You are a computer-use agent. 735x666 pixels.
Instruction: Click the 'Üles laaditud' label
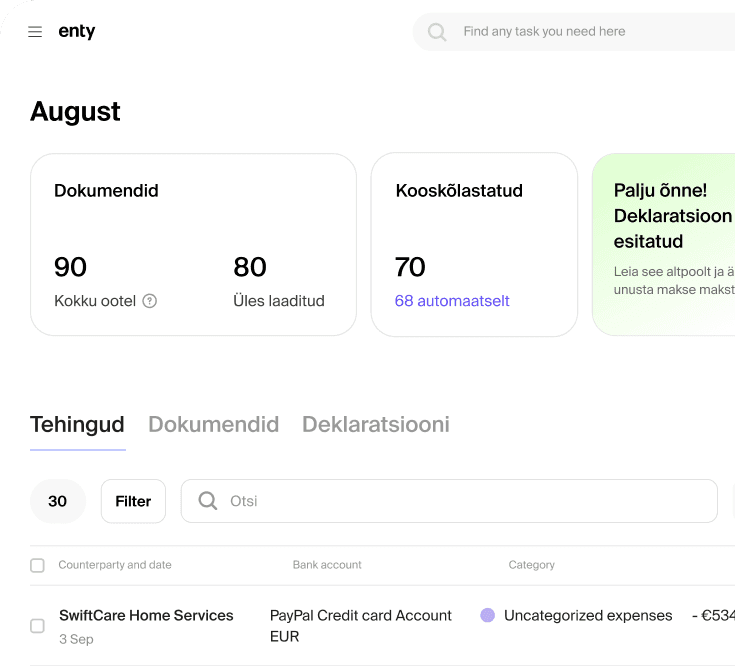[279, 301]
